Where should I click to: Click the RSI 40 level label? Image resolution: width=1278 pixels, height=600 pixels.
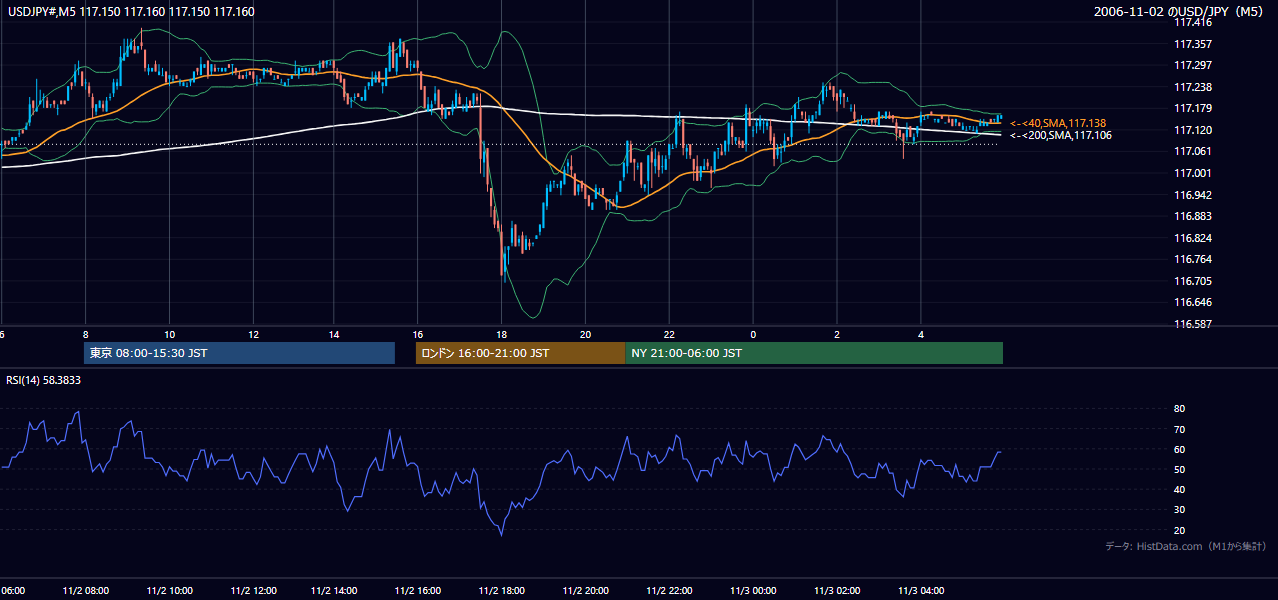(x=1179, y=489)
